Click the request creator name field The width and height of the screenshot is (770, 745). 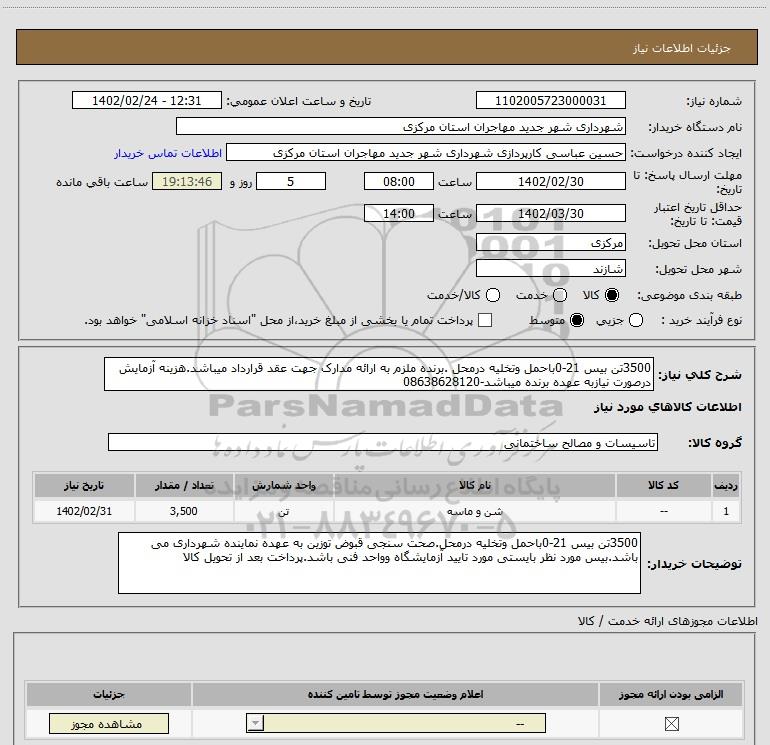pos(425,153)
